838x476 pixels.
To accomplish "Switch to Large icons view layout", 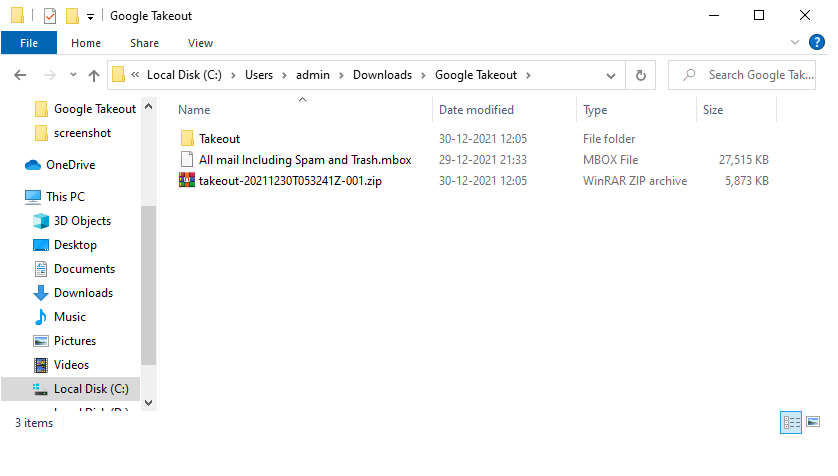I will point(813,422).
